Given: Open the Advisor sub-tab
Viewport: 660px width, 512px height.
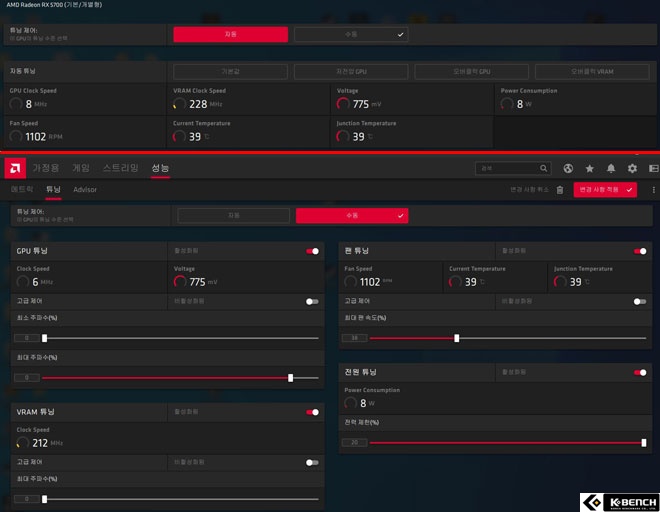Looking at the screenshot, I should pyautogui.click(x=85, y=189).
